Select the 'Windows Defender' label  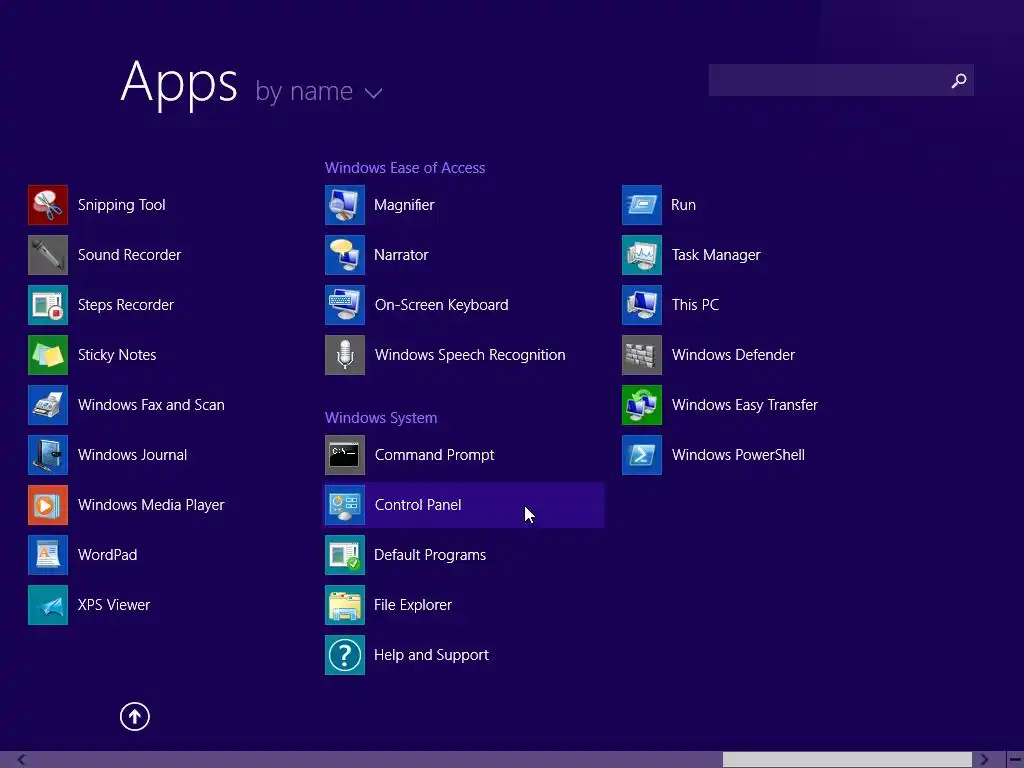click(x=733, y=355)
